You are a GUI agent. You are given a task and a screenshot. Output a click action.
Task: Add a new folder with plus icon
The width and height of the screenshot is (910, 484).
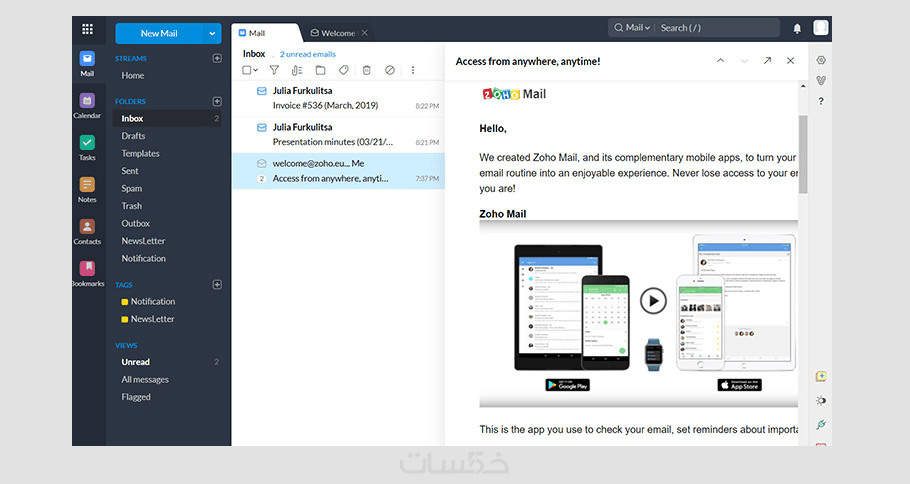217,101
